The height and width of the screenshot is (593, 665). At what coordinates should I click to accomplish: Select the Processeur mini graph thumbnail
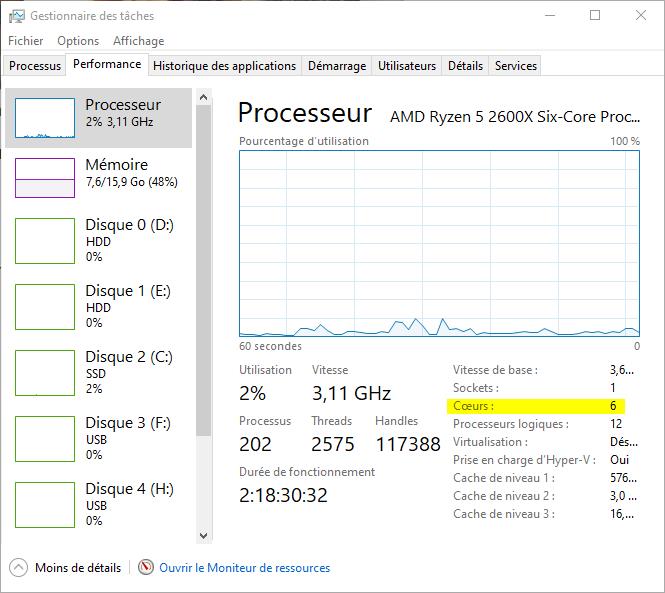45,118
